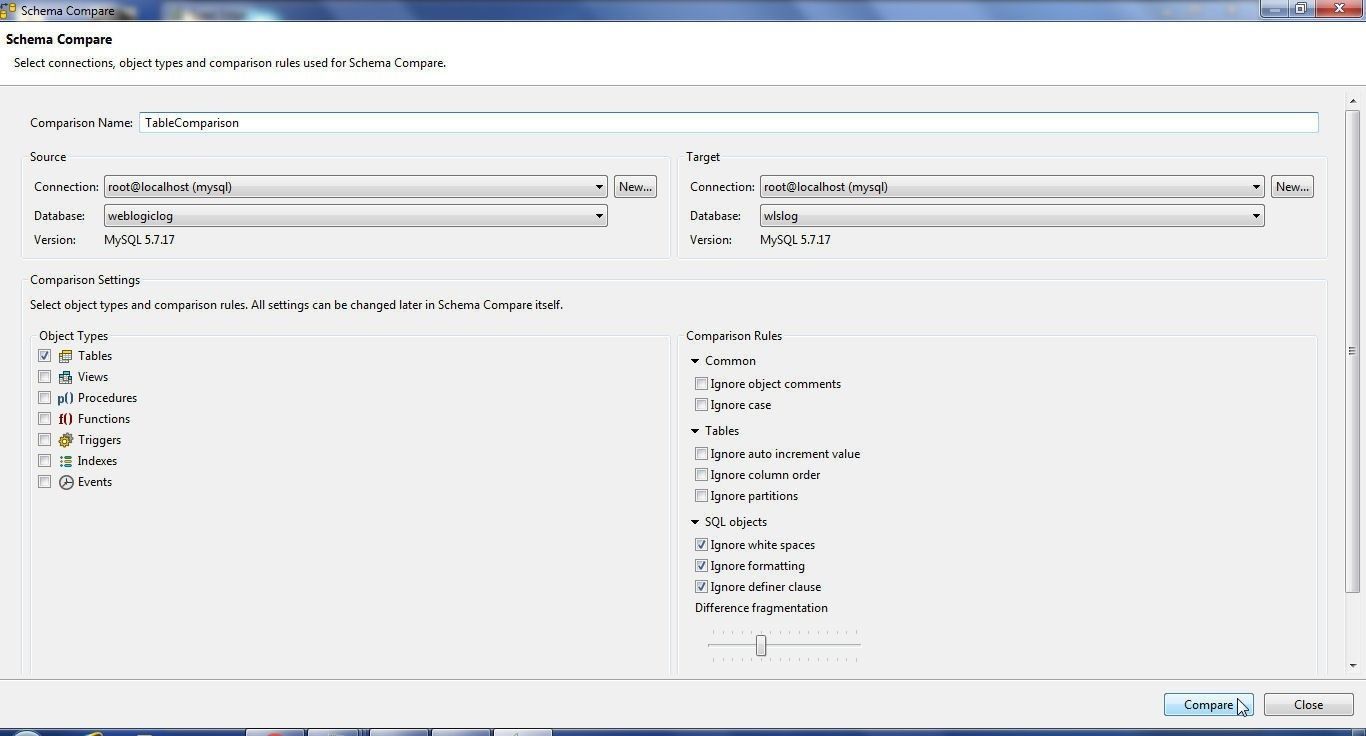Click New button for Source connection

coord(635,187)
